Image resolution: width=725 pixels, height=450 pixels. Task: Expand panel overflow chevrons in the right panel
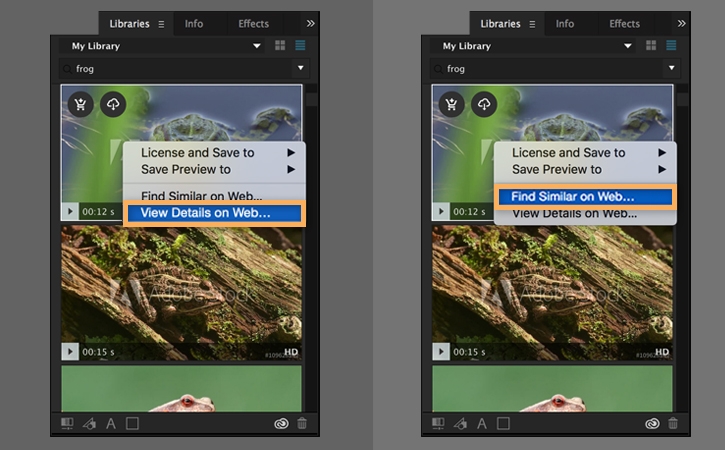tap(680, 23)
